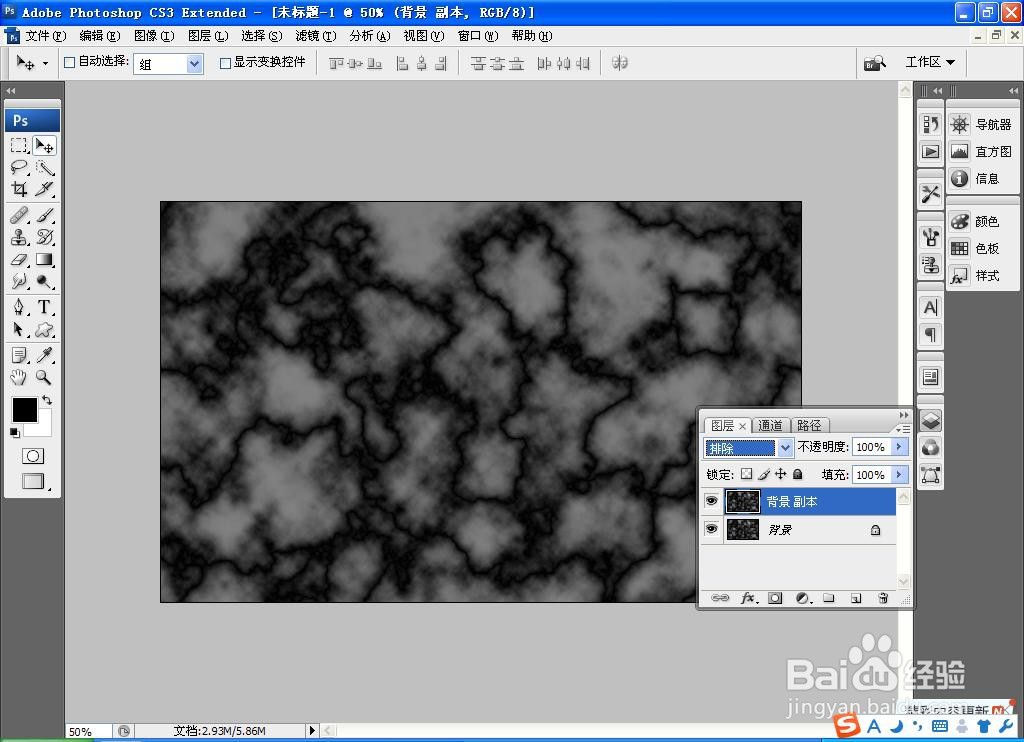Select the Type tool
The width and height of the screenshot is (1024, 742).
[x=44, y=307]
